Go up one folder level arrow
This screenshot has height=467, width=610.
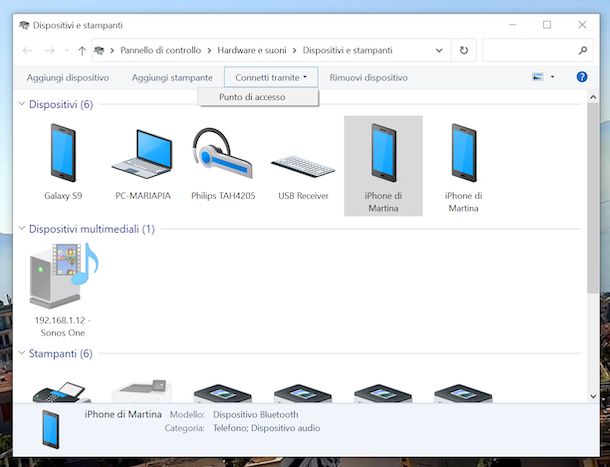click(82, 51)
